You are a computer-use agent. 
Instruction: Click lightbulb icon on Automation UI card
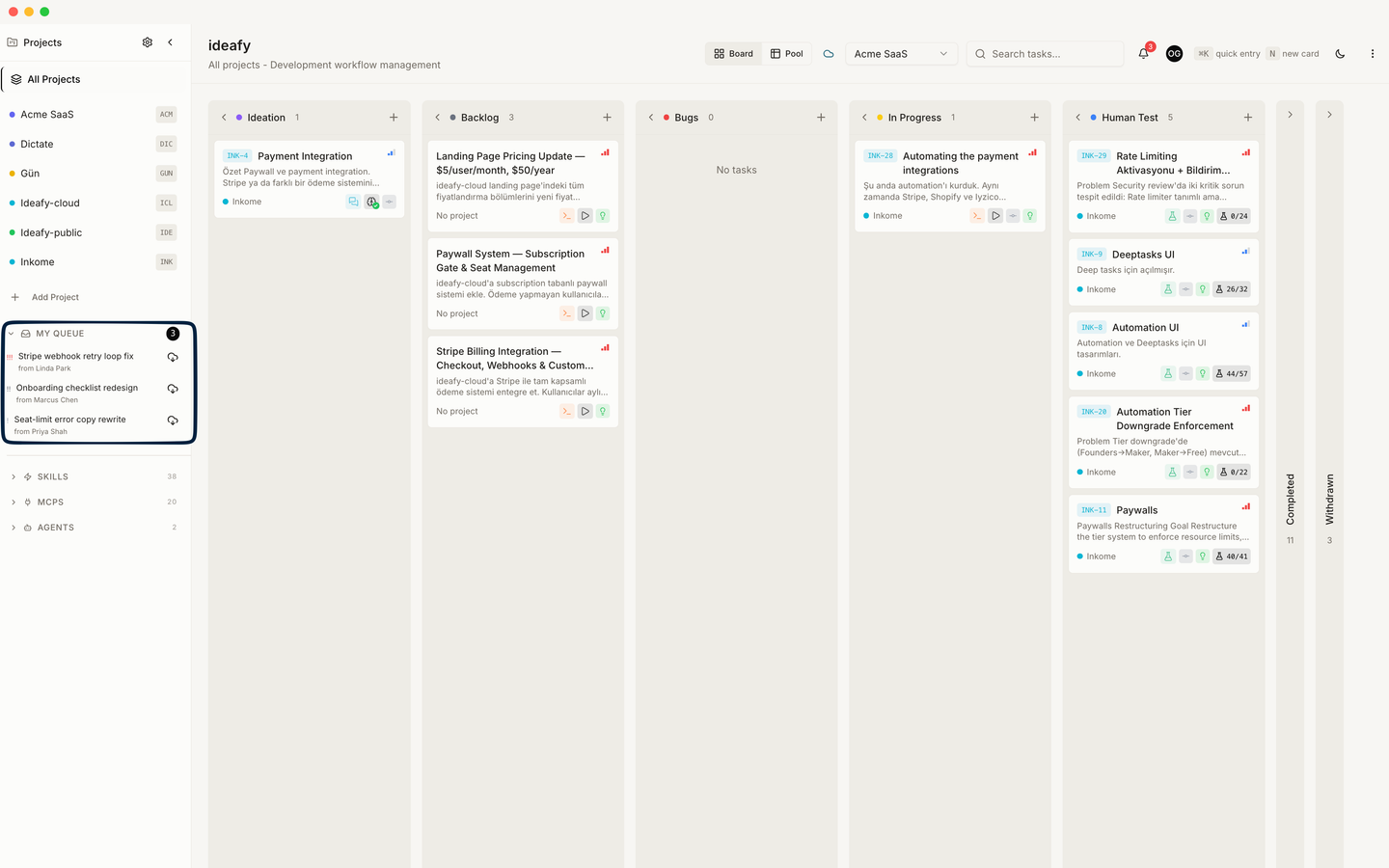(1203, 373)
